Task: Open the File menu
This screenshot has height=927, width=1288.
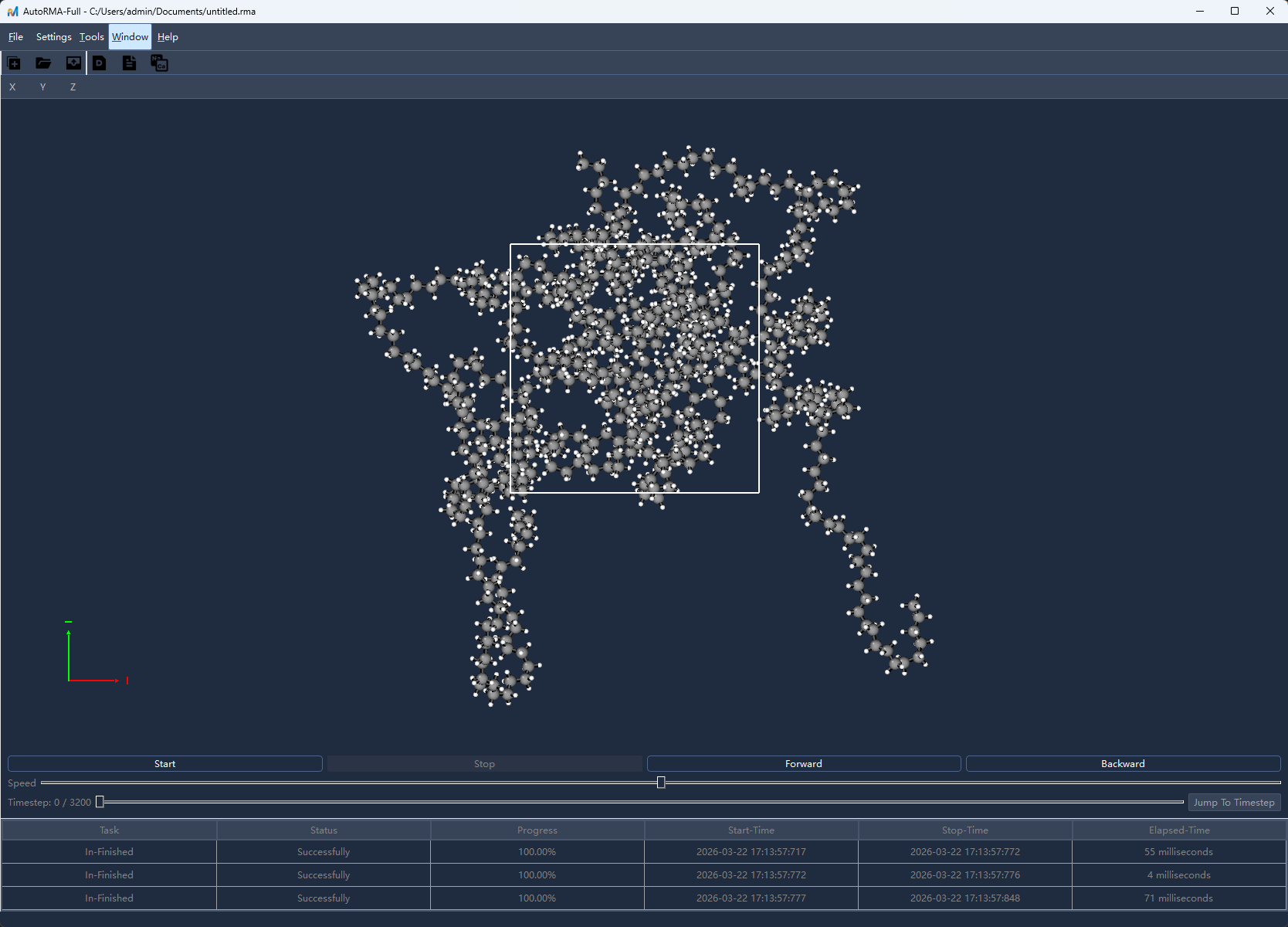Action: click(15, 37)
